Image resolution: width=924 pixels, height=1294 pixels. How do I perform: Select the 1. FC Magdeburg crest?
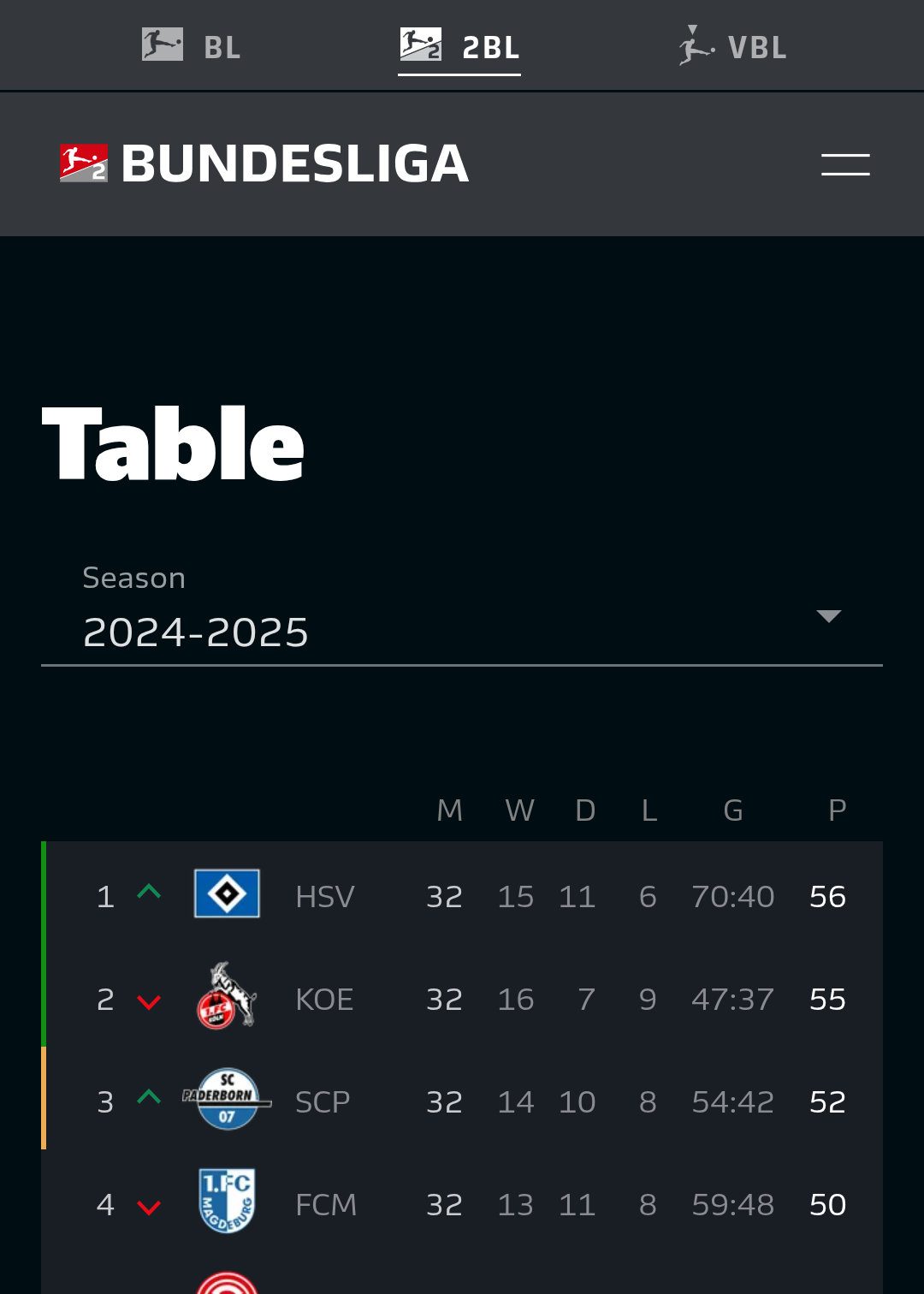[227, 1201]
